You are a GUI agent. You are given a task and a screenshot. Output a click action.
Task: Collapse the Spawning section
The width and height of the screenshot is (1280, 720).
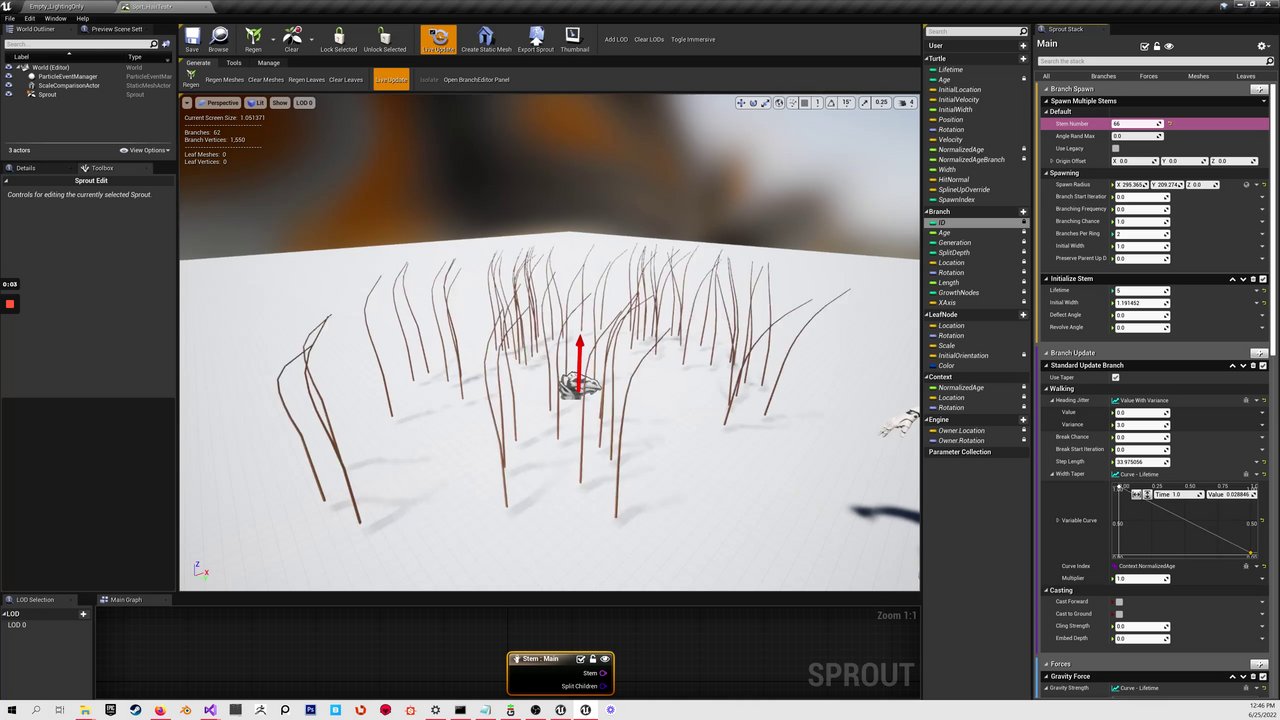pos(1047,173)
